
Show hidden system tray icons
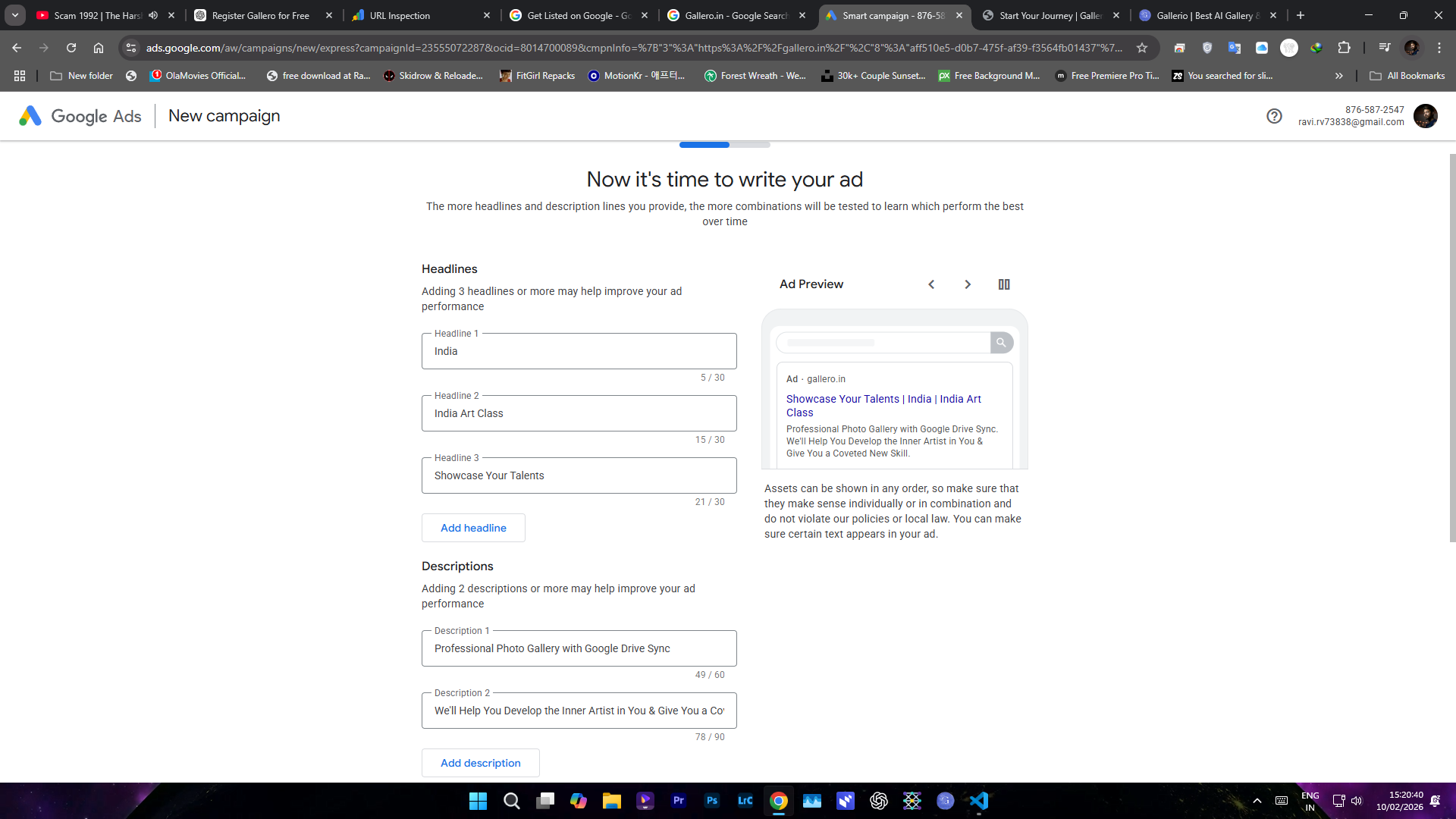[x=1257, y=801]
